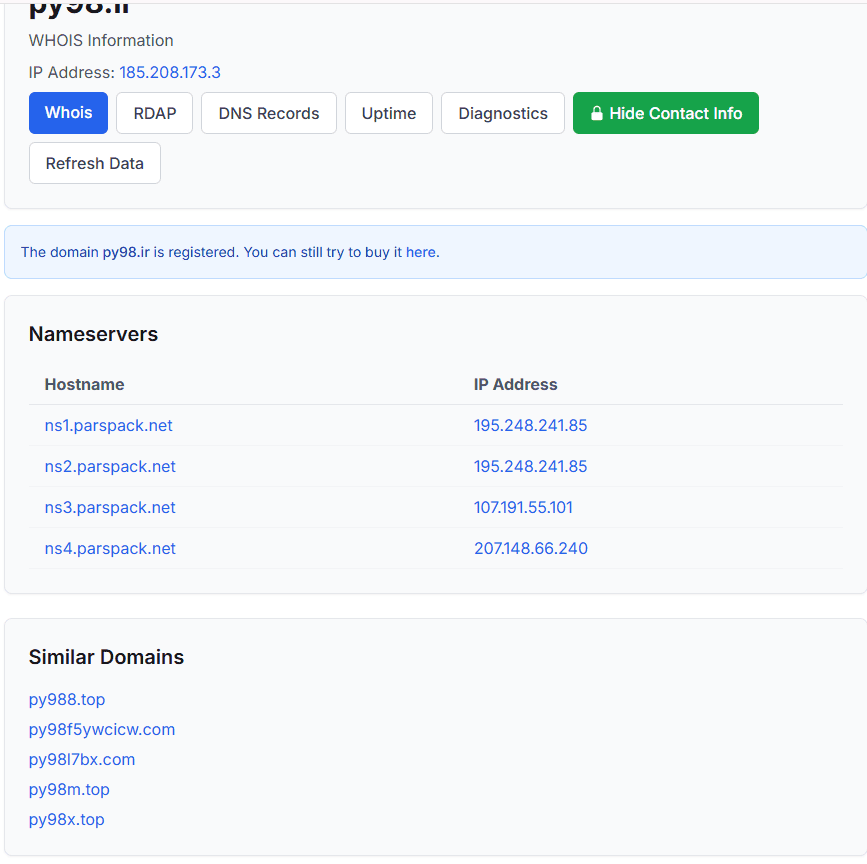Click the Refresh Data button

95,163
